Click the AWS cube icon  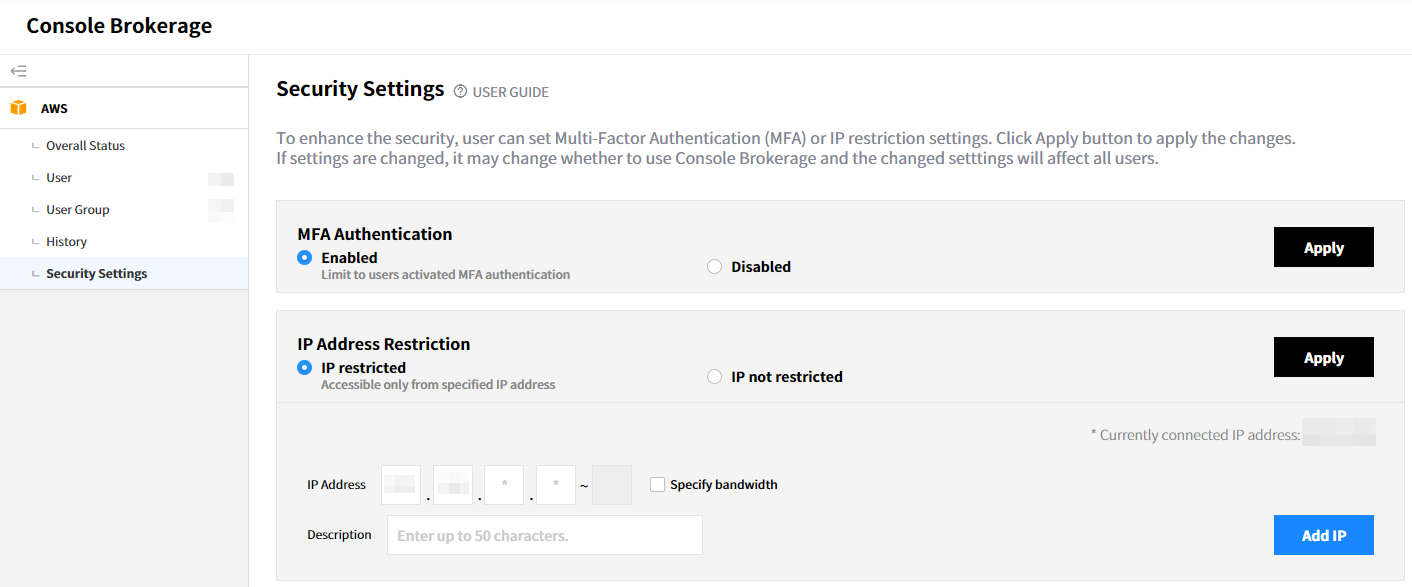coord(18,108)
